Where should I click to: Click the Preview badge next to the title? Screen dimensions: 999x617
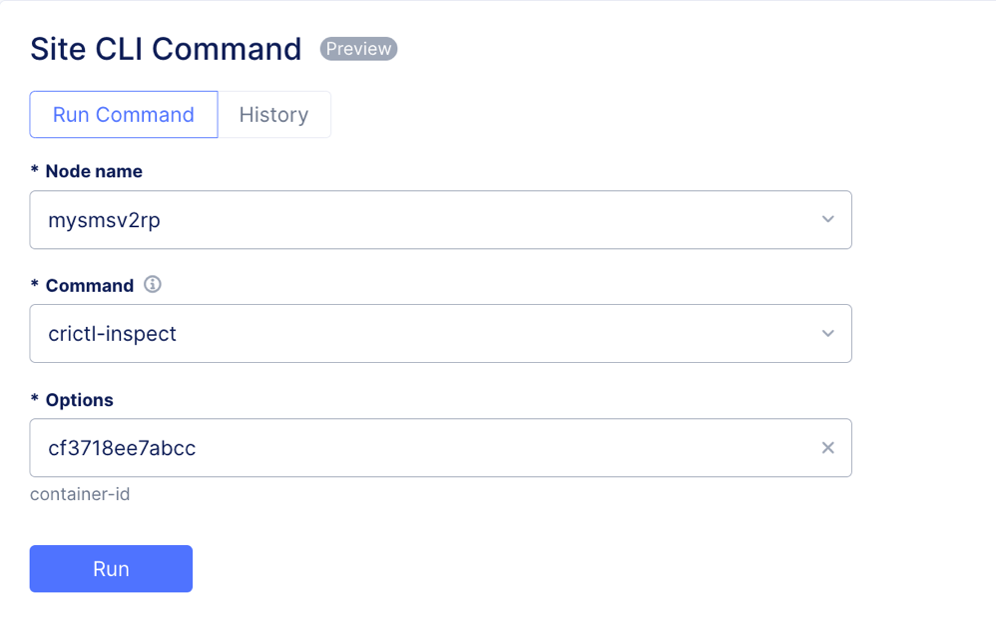(x=358, y=48)
